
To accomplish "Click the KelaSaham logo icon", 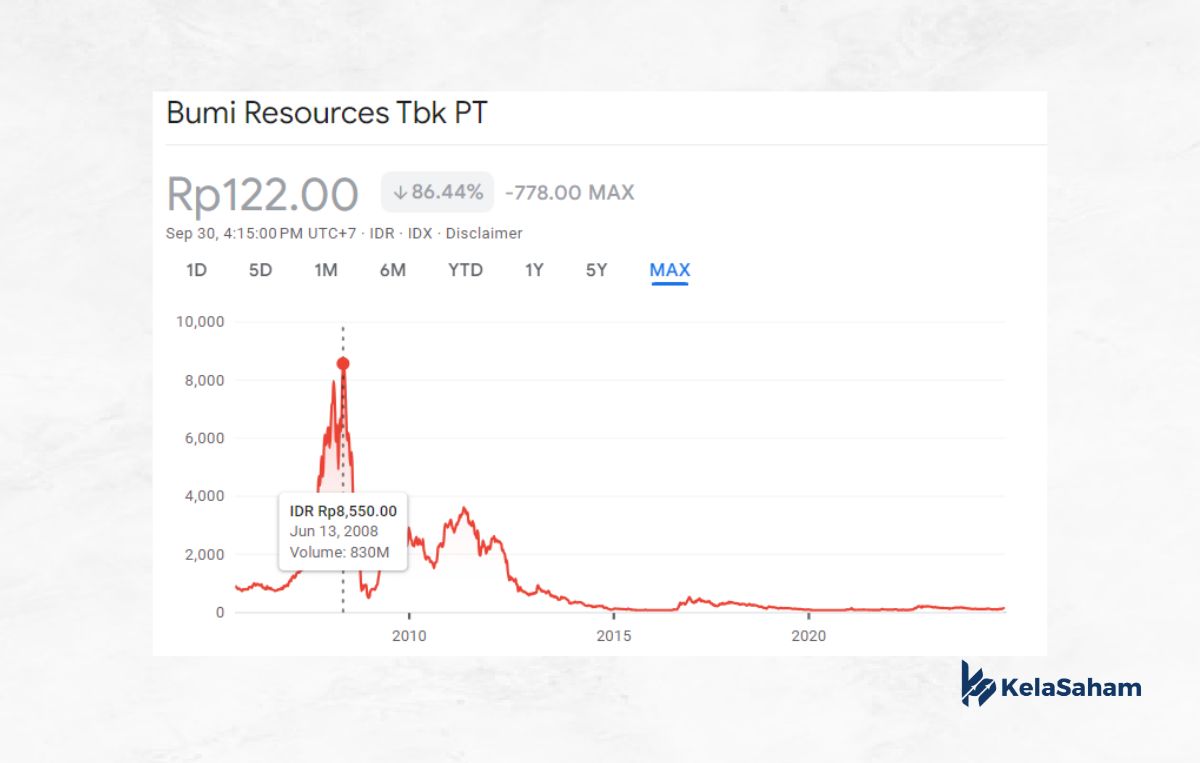I will click(x=979, y=684).
